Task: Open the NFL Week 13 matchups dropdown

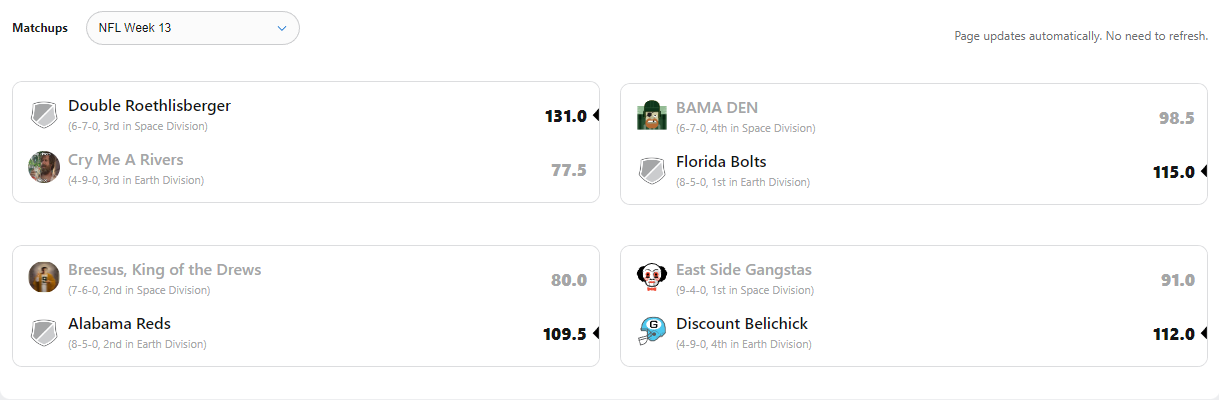Action: click(193, 28)
